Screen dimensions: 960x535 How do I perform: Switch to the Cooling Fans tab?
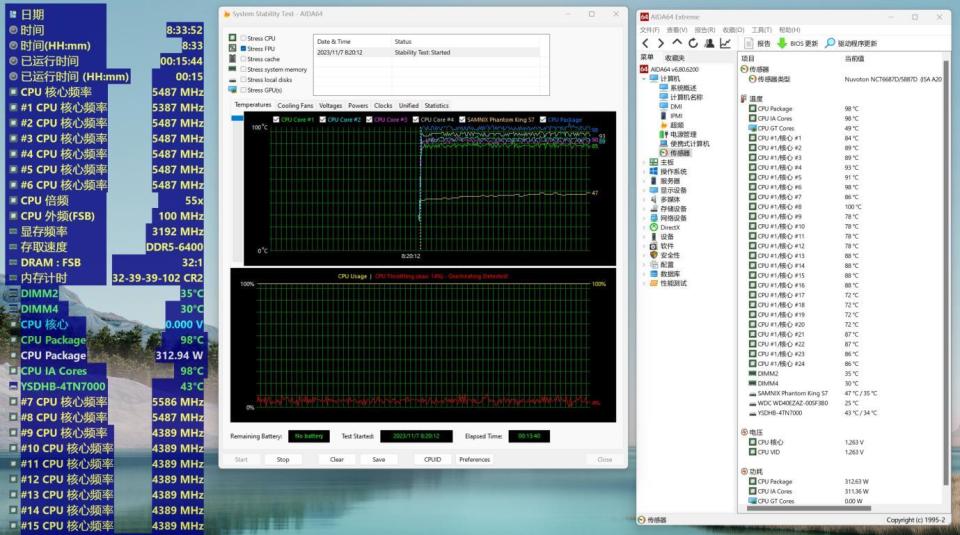[295, 105]
